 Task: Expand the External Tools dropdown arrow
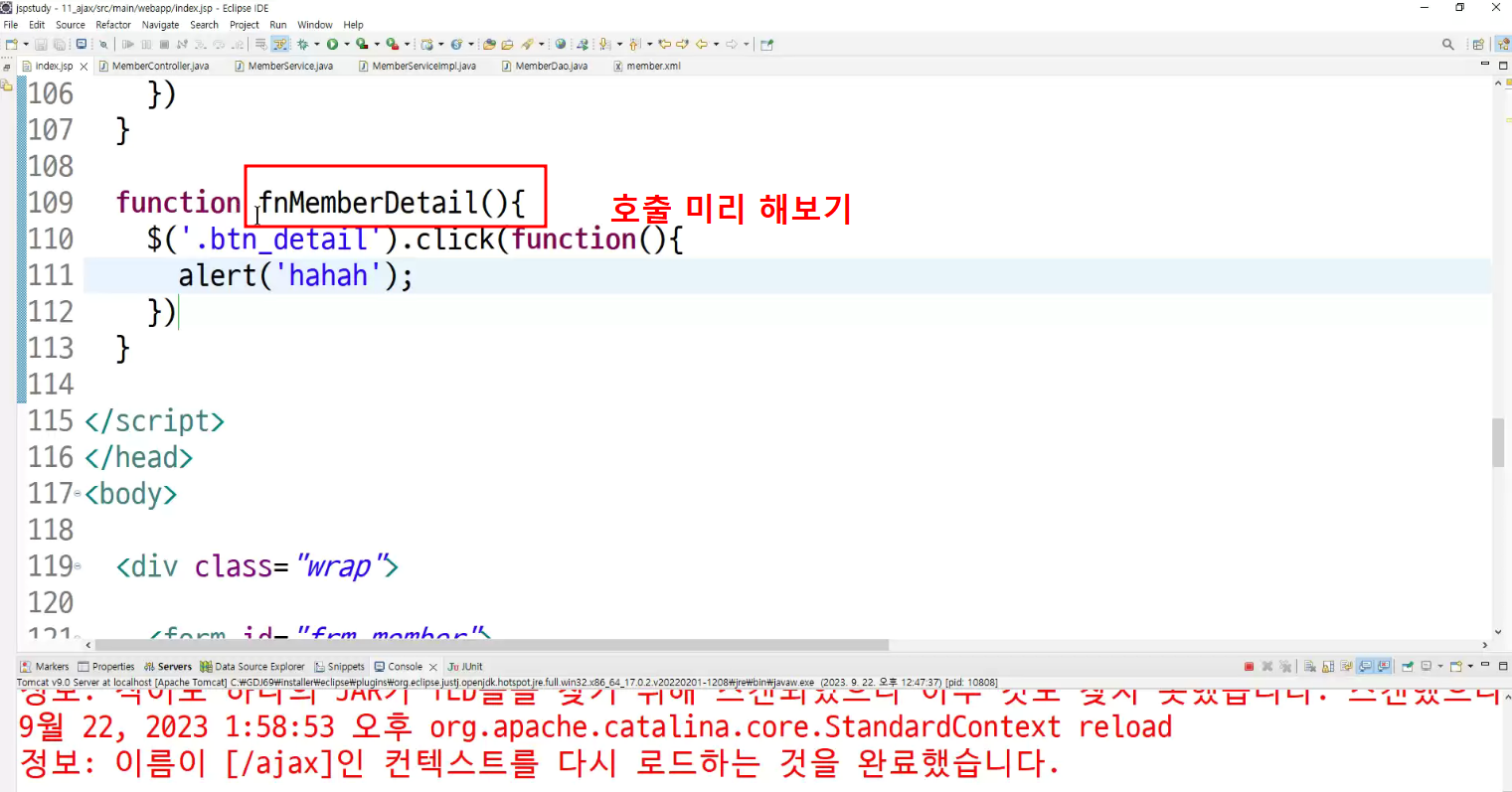click(408, 44)
